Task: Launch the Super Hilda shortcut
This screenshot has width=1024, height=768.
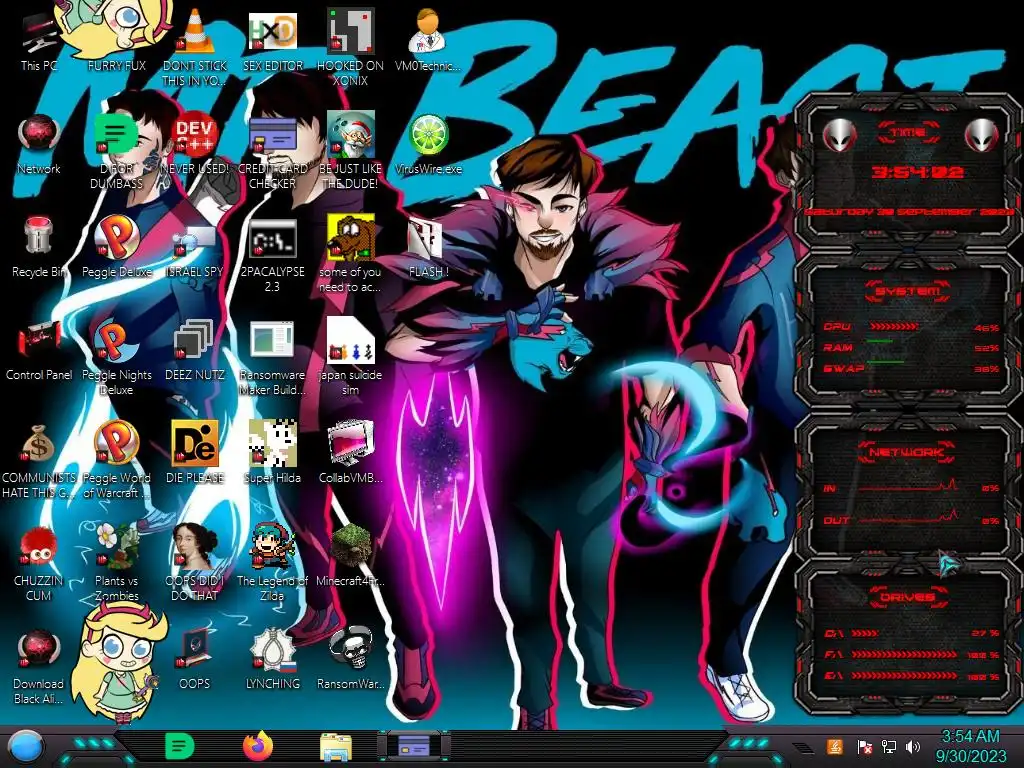Action: pos(273,452)
